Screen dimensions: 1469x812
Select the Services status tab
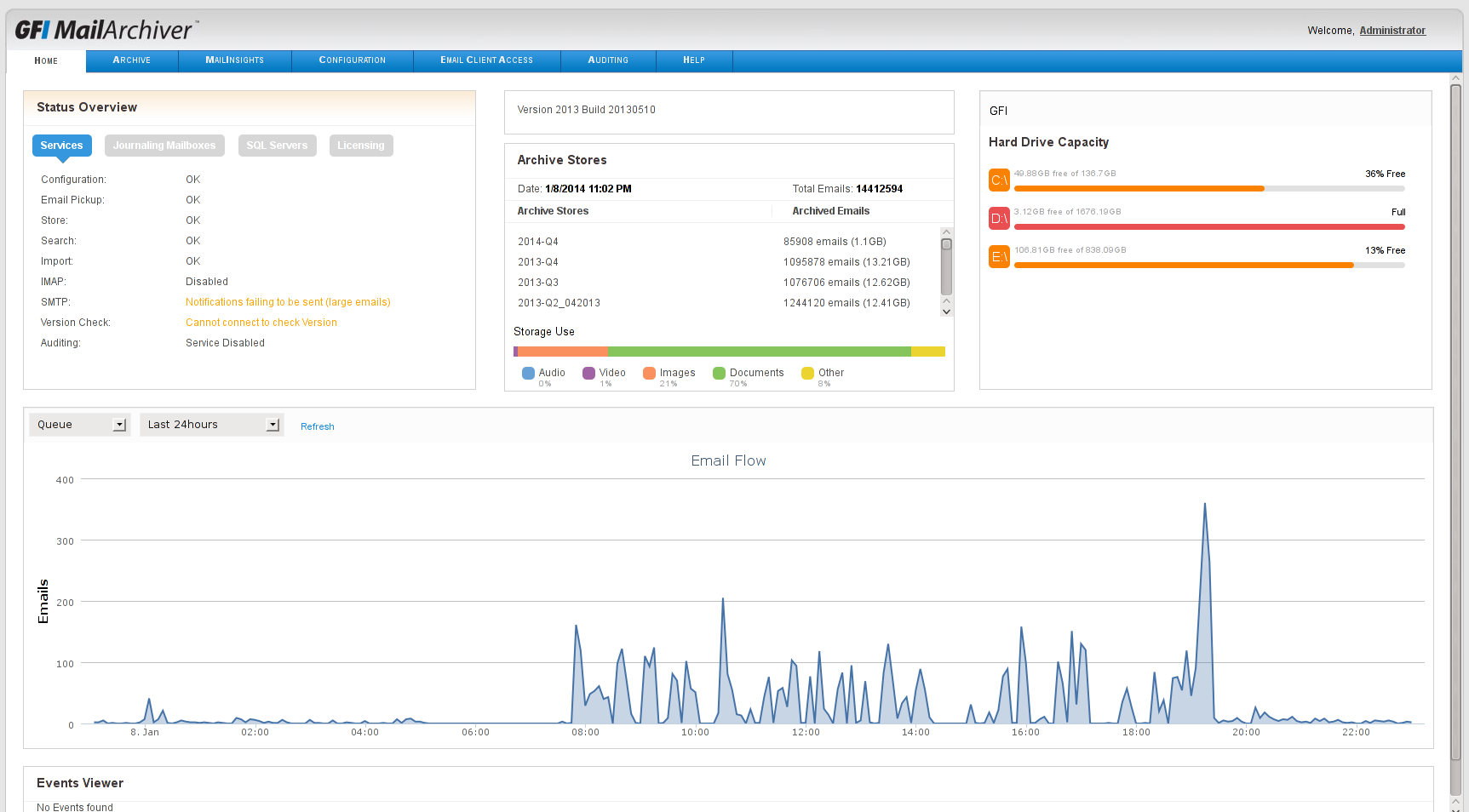click(x=62, y=146)
